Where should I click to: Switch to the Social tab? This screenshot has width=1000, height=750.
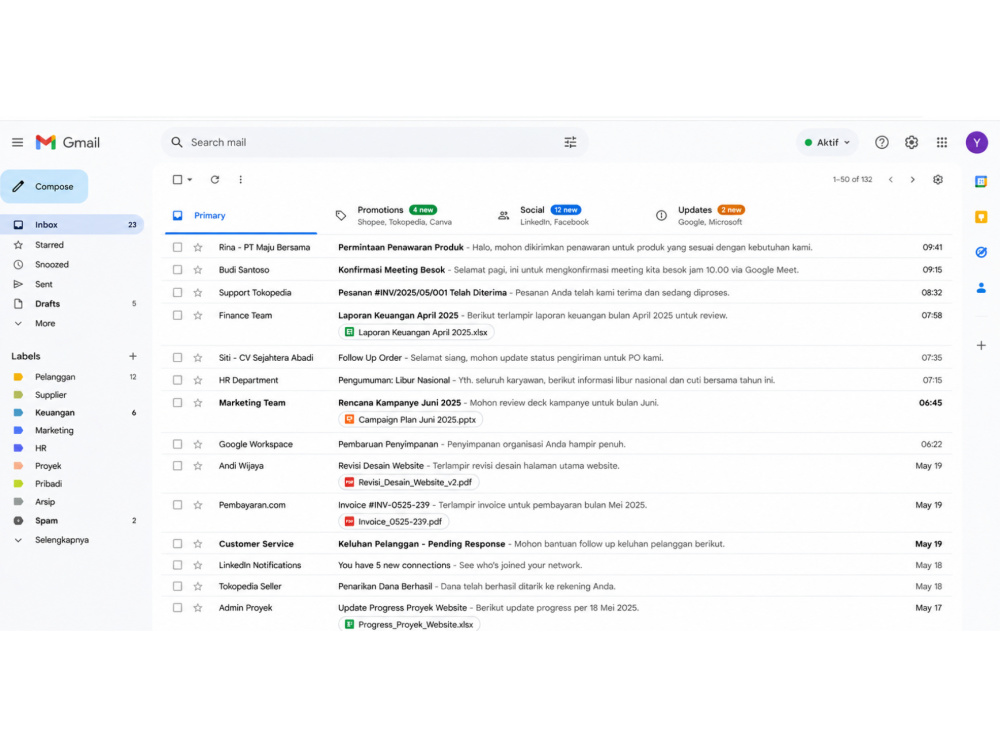(543, 216)
